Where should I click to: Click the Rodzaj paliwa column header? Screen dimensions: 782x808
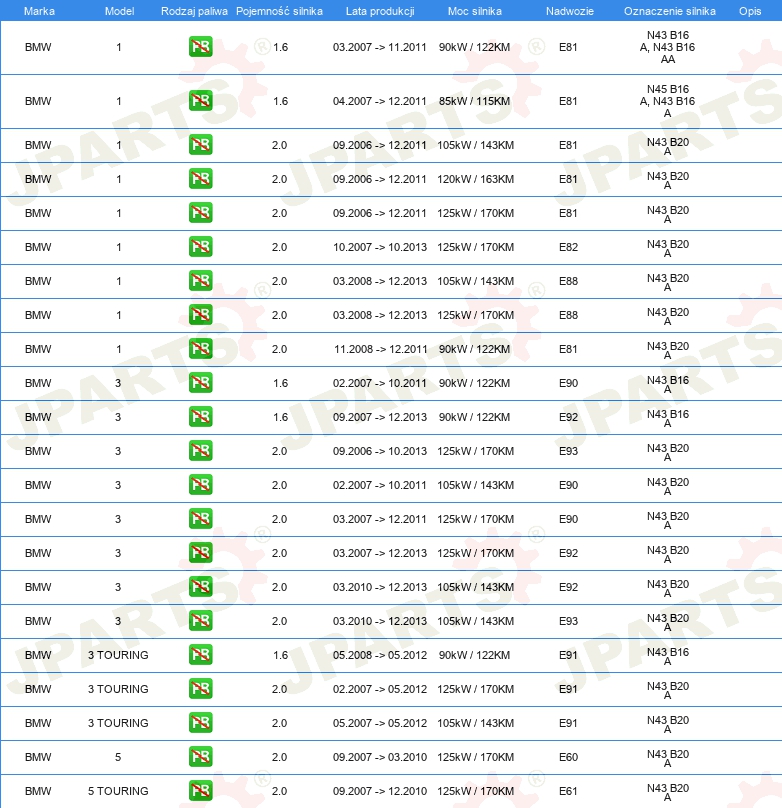[x=194, y=11]
